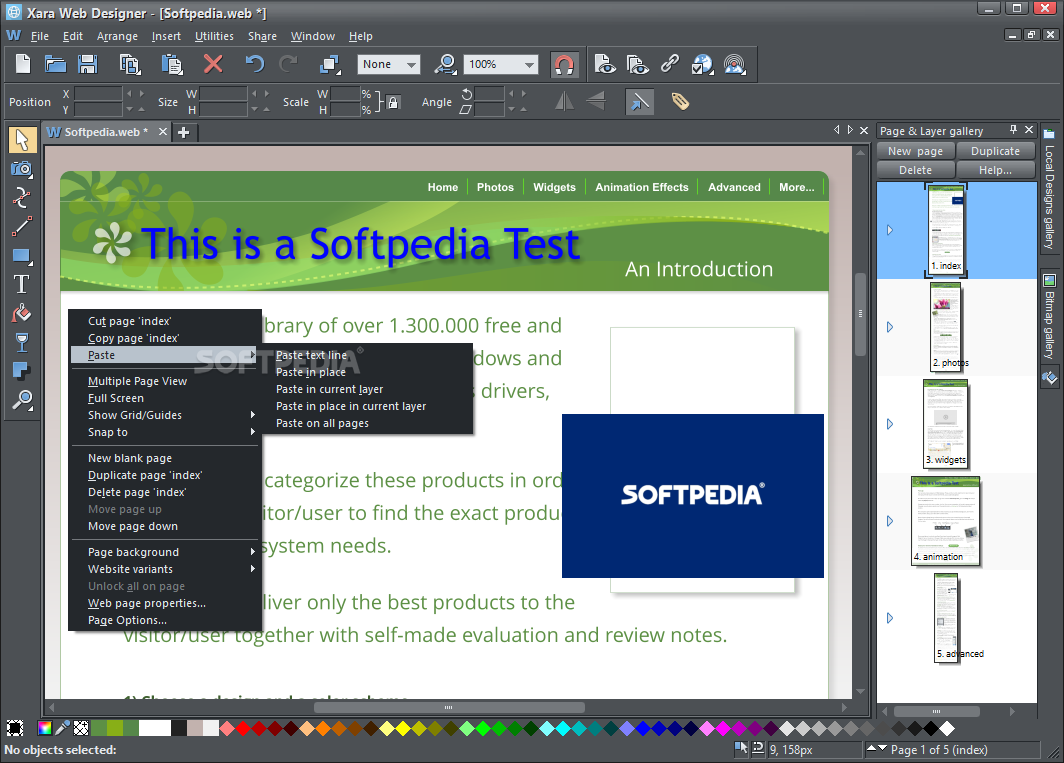Open the Utilities menu
Viewport: 1064px width, 763px height.
click(214, 36)
